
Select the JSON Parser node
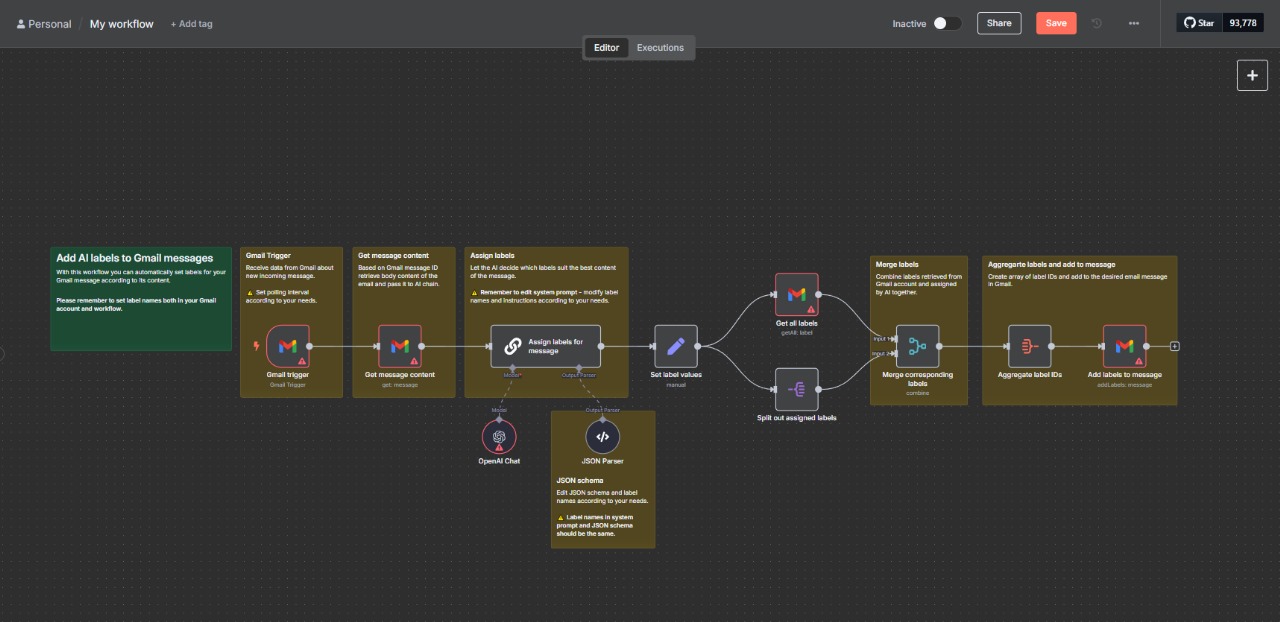coord(602,437)
